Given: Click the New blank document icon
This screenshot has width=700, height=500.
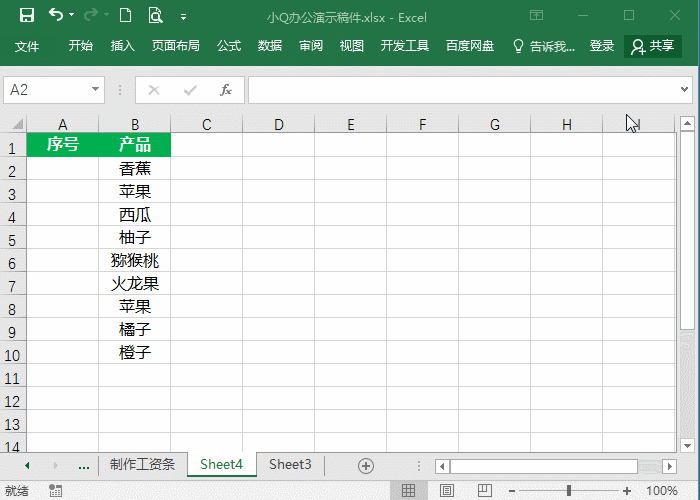Looking at the screenshot, I should [125, 16].
